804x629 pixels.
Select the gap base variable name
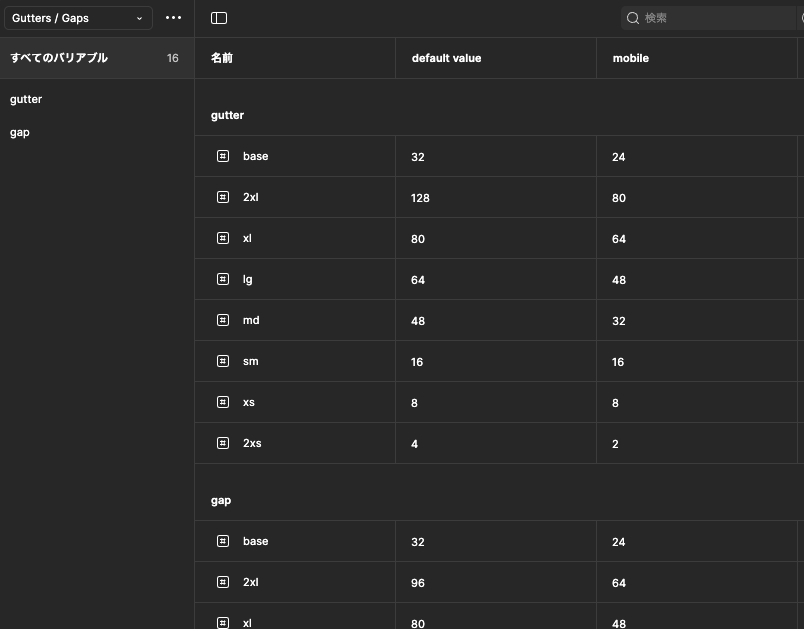(255, 541)
